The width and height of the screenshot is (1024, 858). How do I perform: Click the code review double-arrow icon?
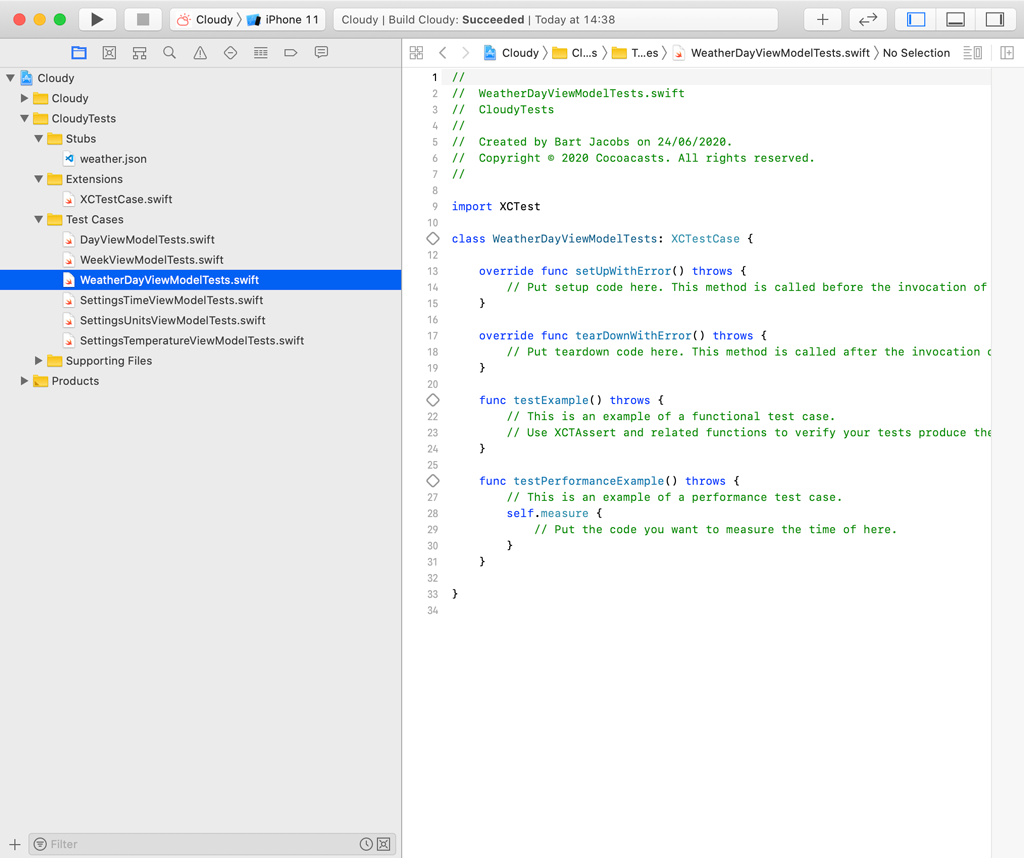pyautogui.click(x=867, y=19)
